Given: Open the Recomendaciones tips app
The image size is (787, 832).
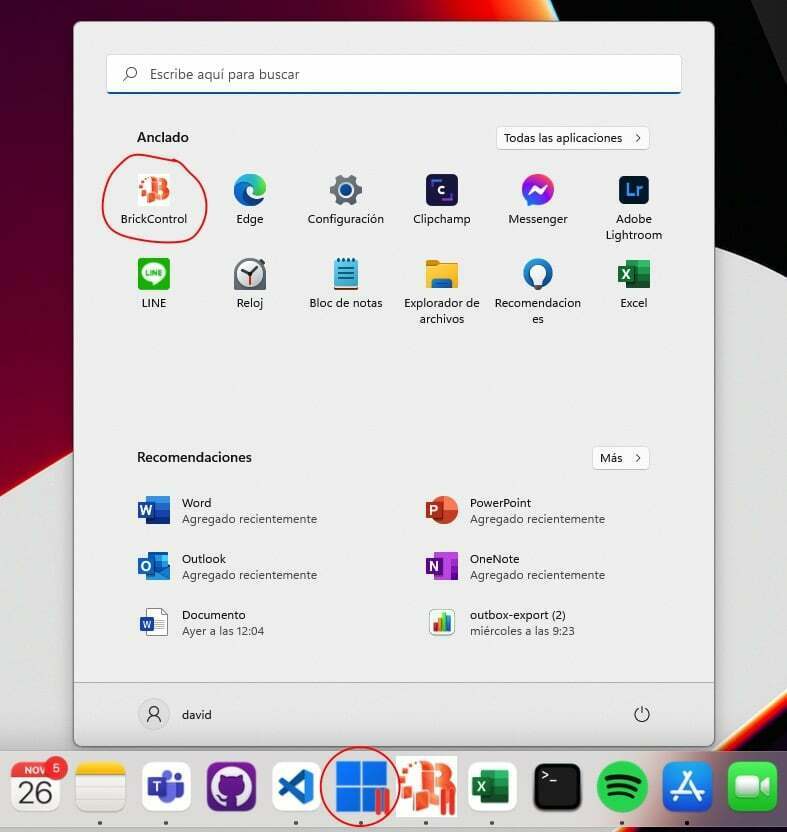Looking at the screenshot, I should click(x=538, y=292).
